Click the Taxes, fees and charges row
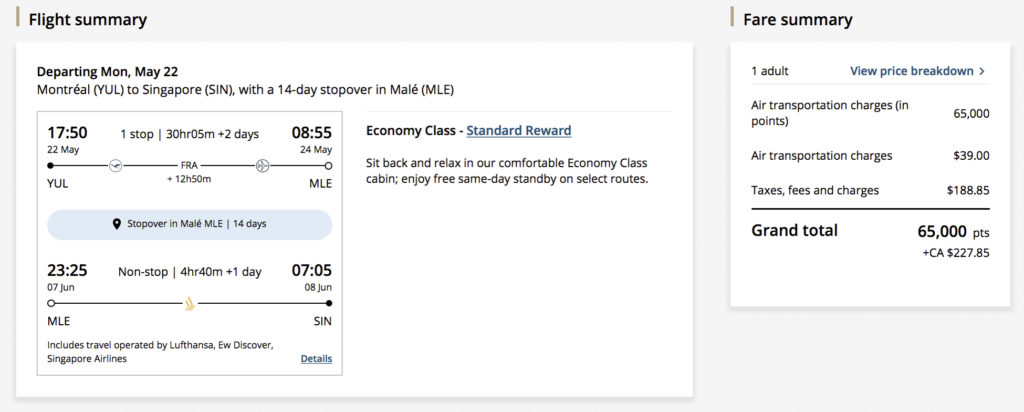Screen dimensions: 1024x412 coord(815,190)
